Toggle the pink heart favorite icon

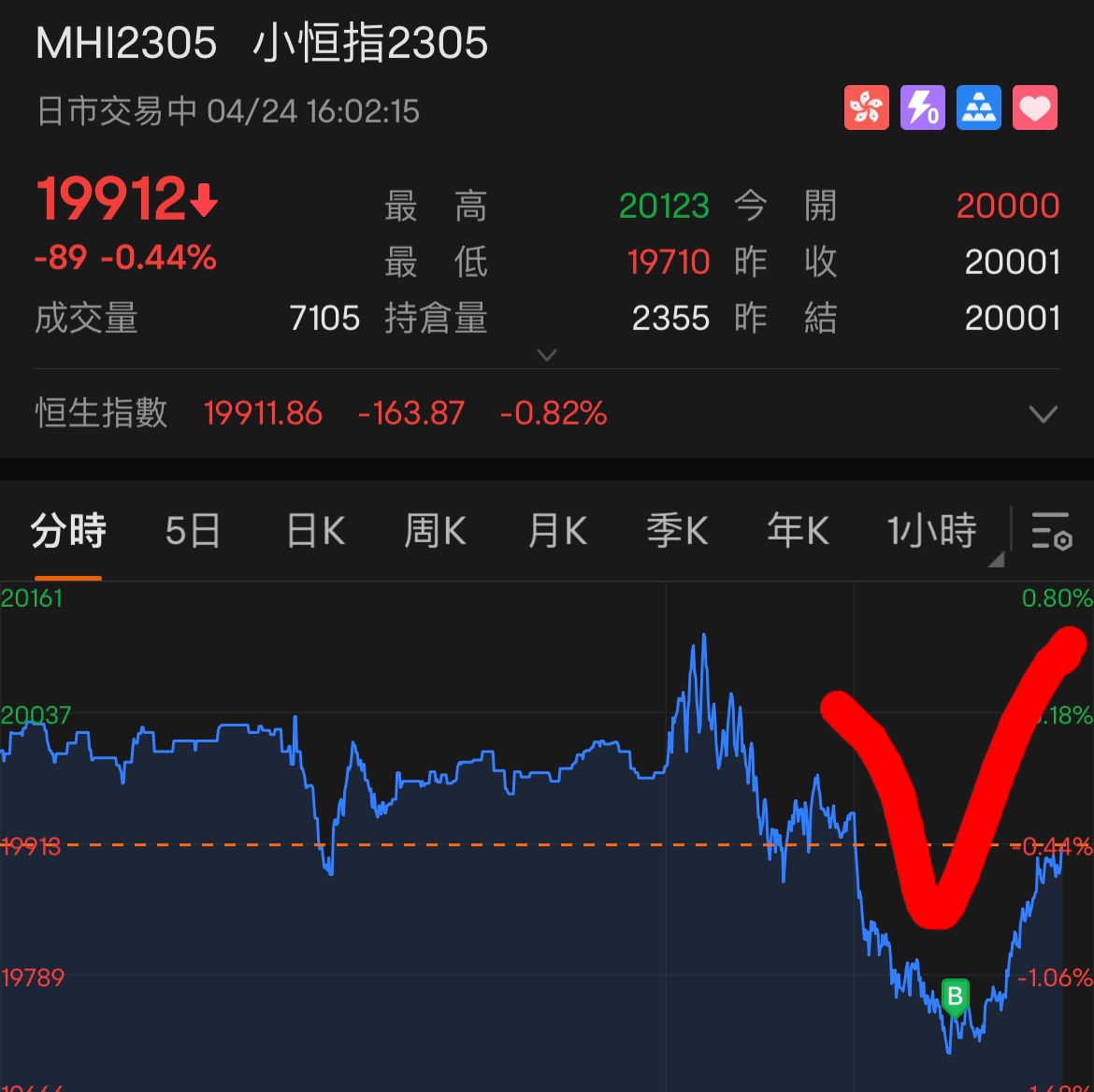tap(1034, 108)
